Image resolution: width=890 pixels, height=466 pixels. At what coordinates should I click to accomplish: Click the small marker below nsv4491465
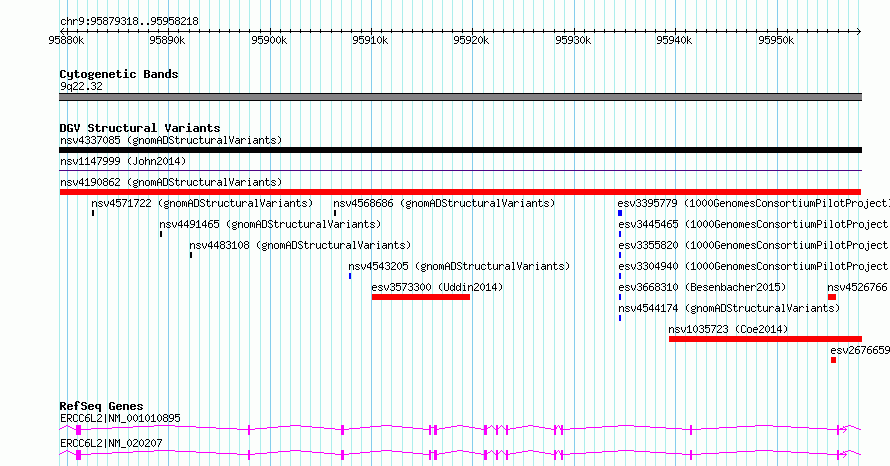161,234
